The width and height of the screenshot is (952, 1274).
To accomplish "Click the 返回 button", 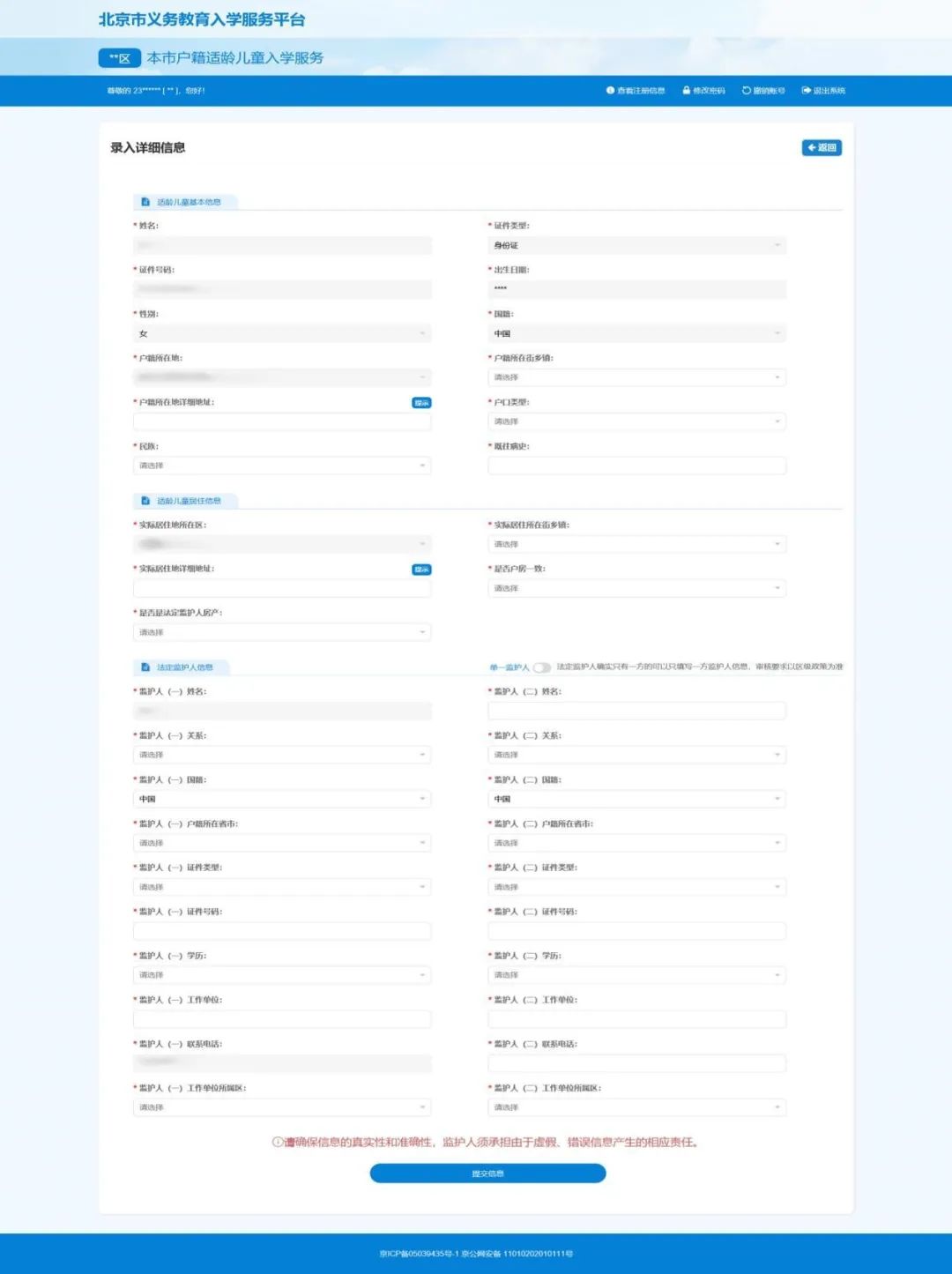I will tap(822, 148).
